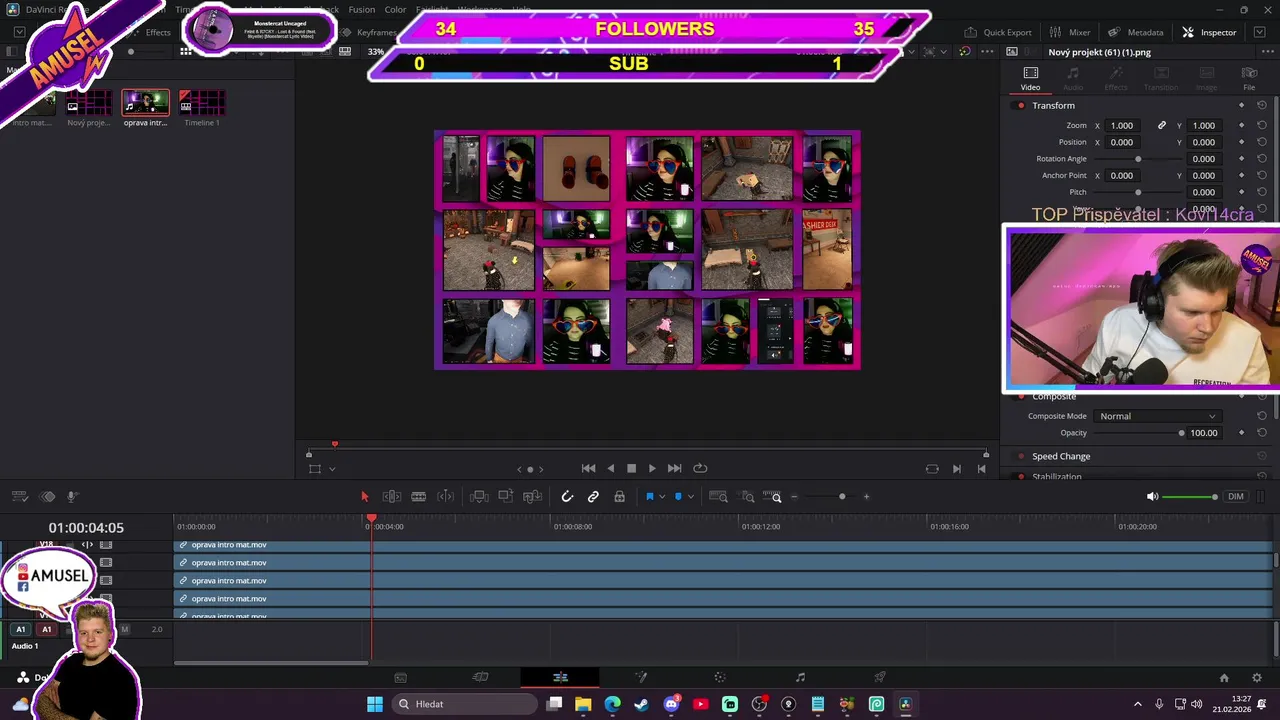Toggle the Inspector panel
Viewport: 1280px width, 720px height.
[x=1209, y=32]
